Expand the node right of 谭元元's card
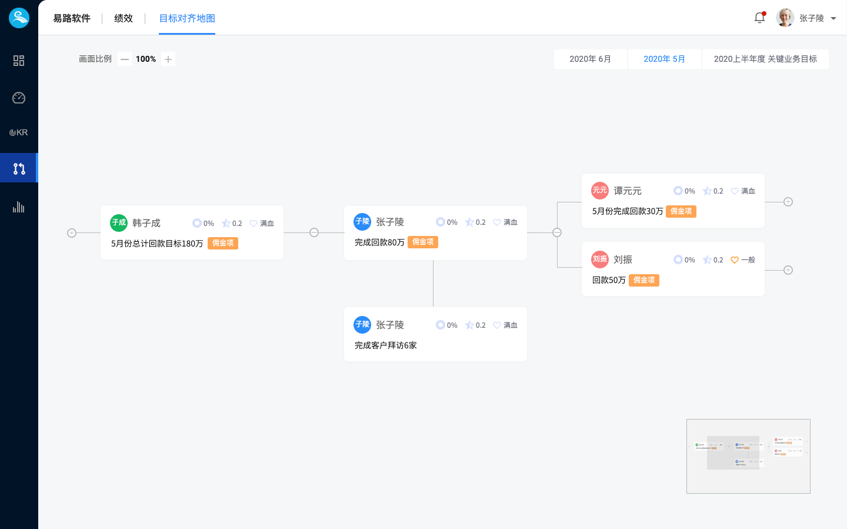 pyautogui.click(x=788, y=202)
